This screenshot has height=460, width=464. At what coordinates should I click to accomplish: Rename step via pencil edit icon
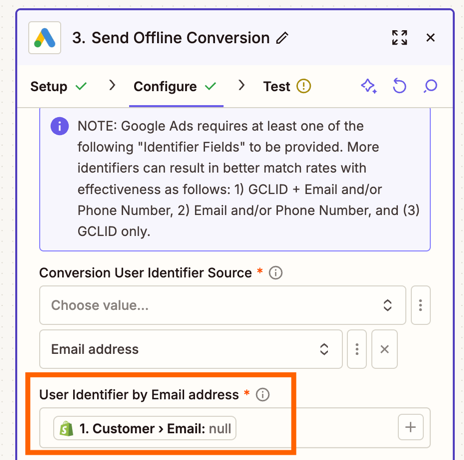[x=282, y=38]
